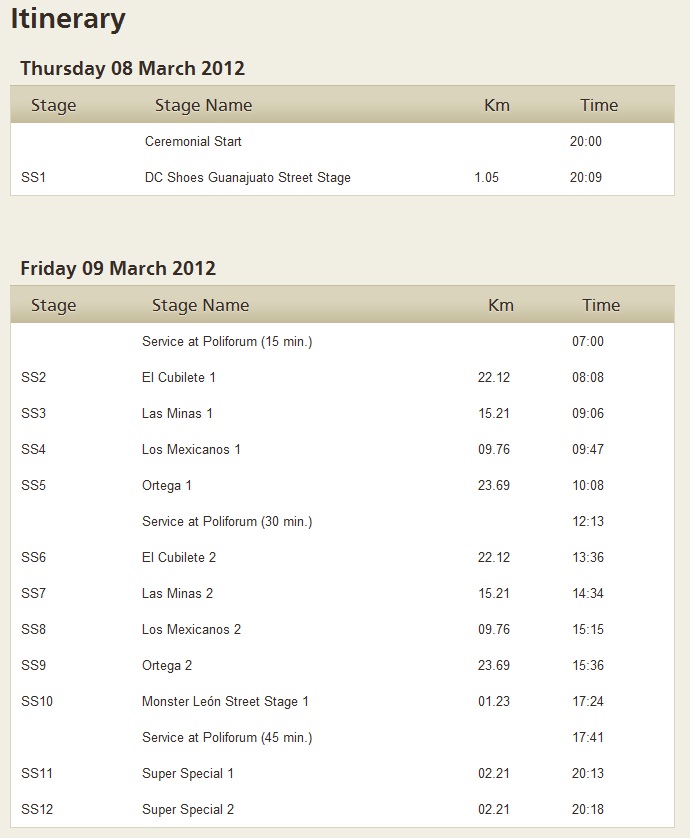Select DC Shoes Guanajuato Street Stage entry

coord(247,178)
